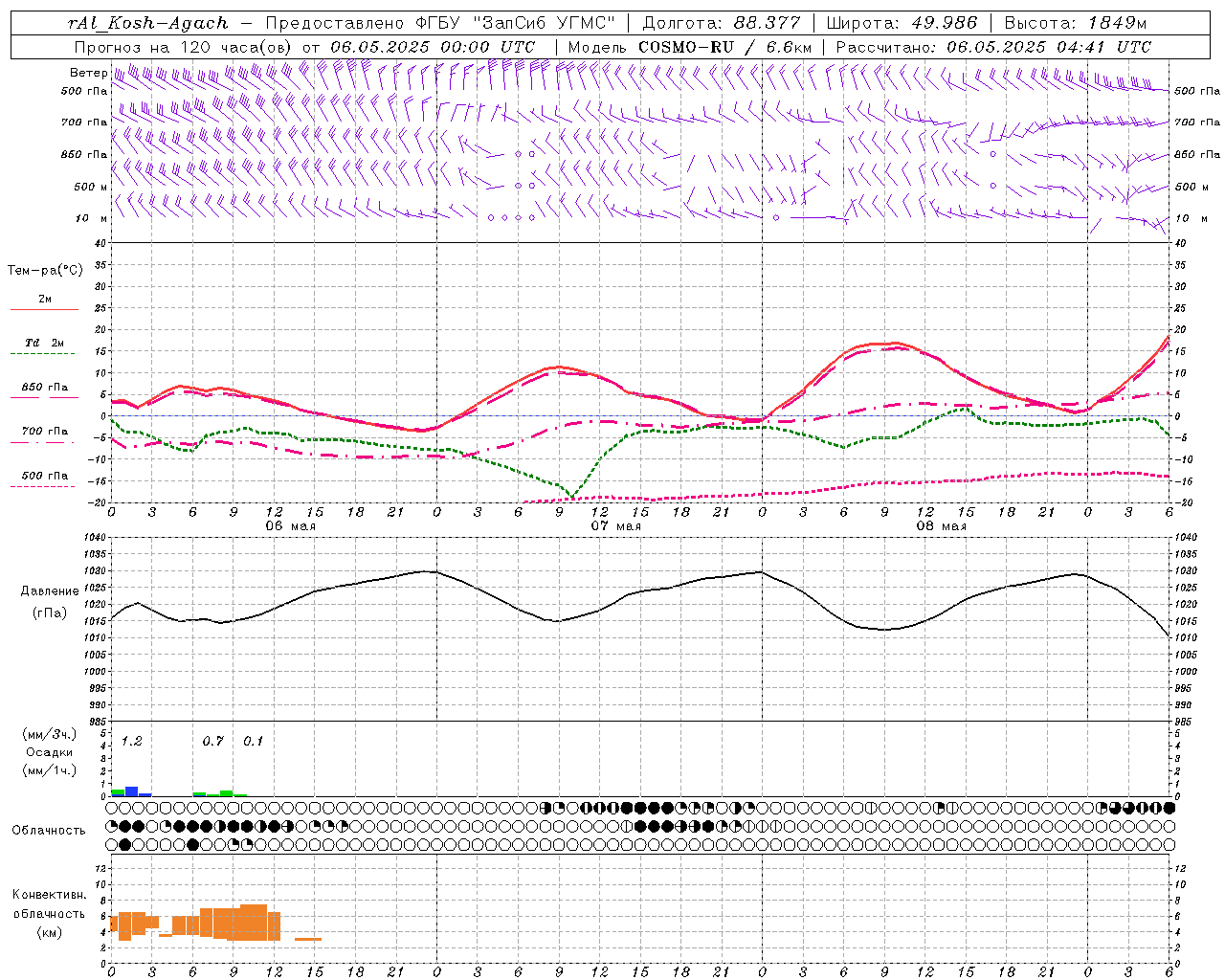Click the forecast start 06.05.2025 00:00 UTC
The width and height of the screenshot is (1225, 980).
(433, 47)
